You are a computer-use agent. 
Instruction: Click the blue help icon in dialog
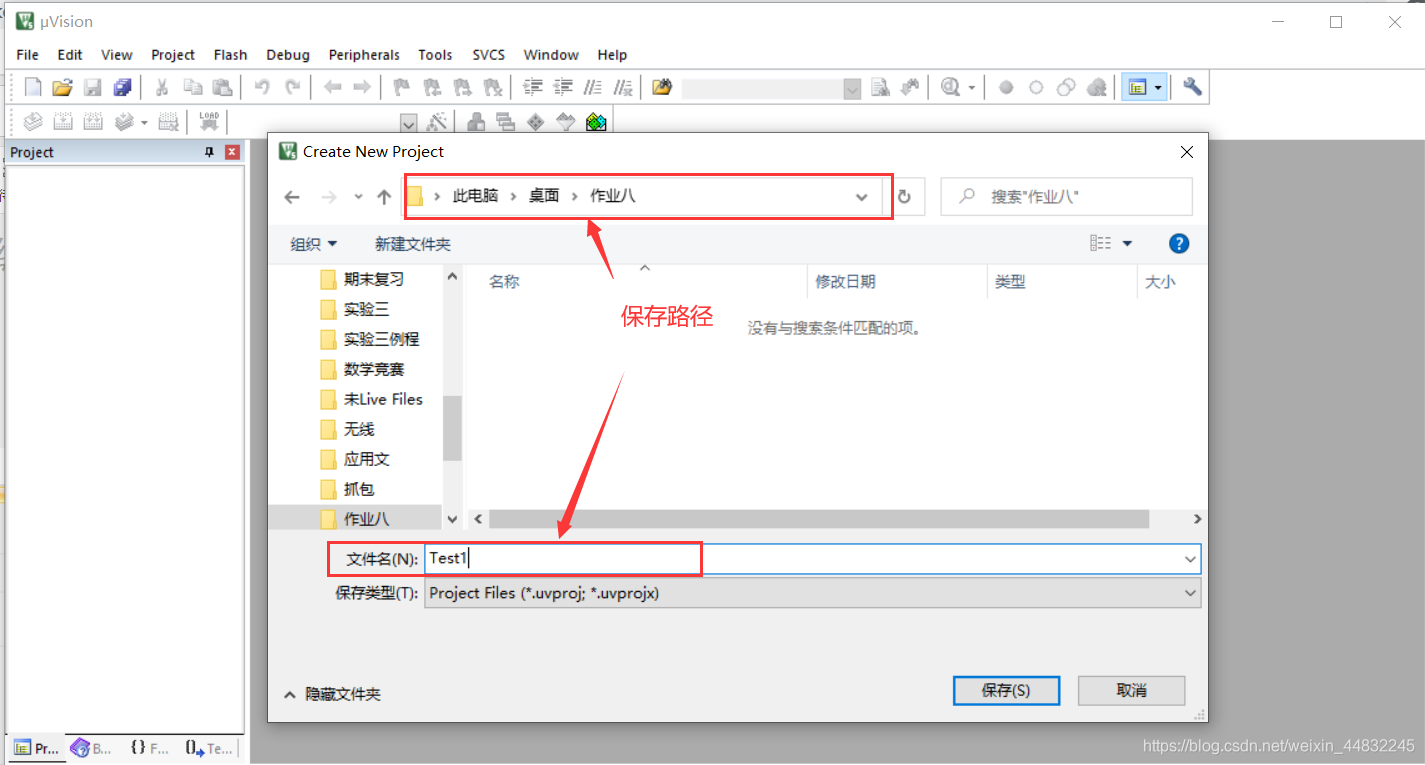click(1179, 243)
